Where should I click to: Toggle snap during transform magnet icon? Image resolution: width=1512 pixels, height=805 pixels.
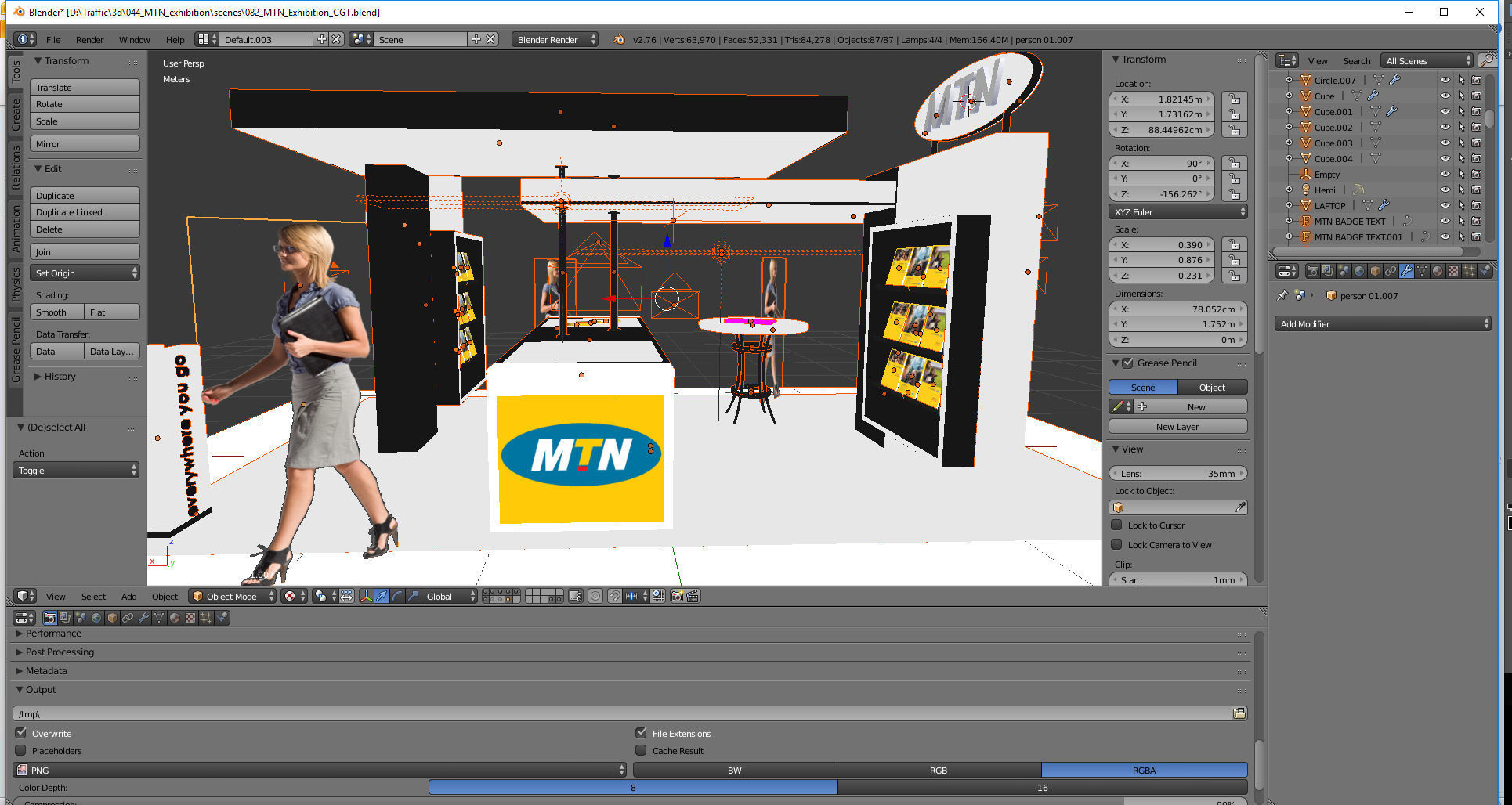[x=616, y=596]
